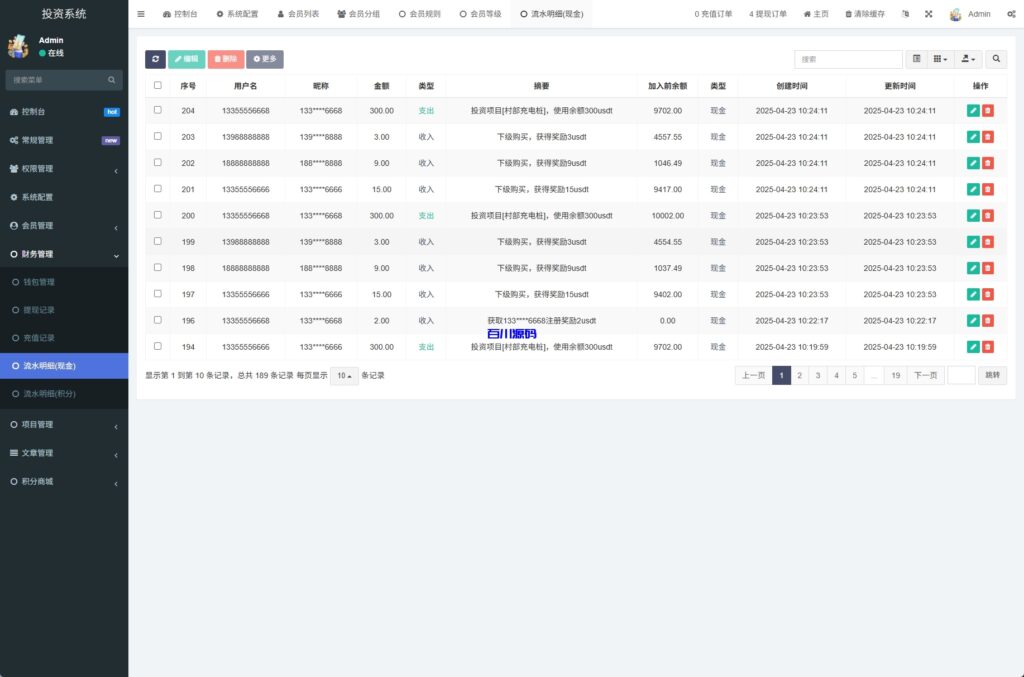This screenshot has height=677, width=1024.
Task: Delete record row 200
Action: point(987,215)
